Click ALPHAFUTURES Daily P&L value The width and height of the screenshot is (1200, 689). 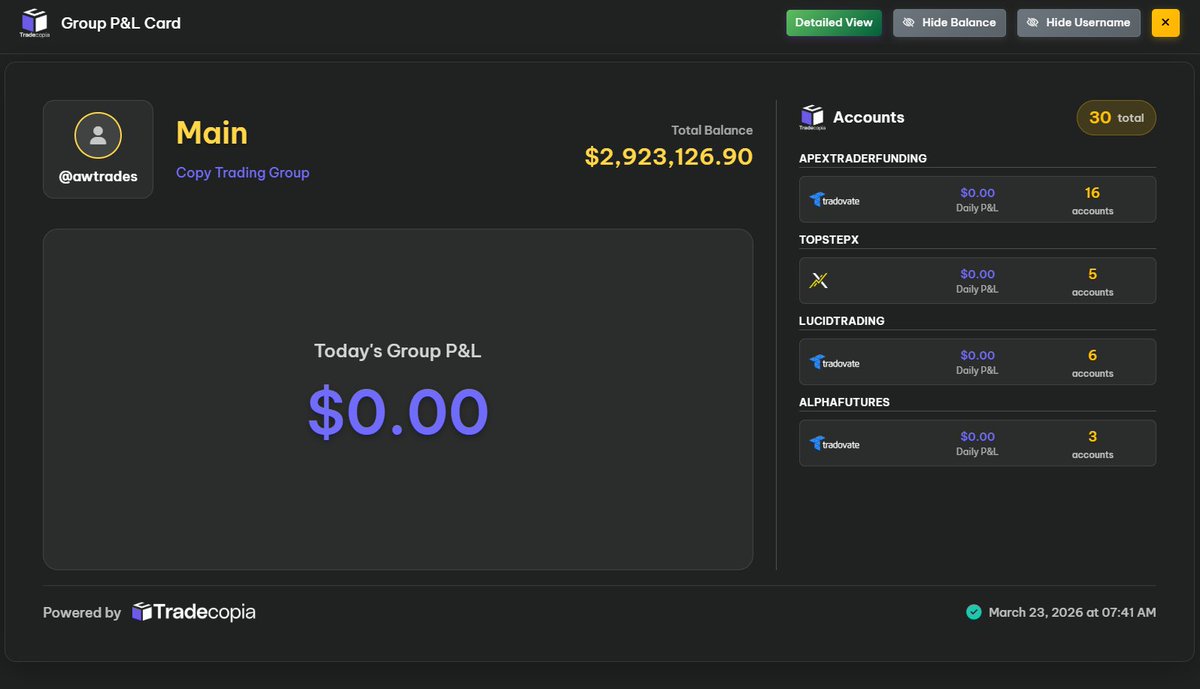coord(977,436)
